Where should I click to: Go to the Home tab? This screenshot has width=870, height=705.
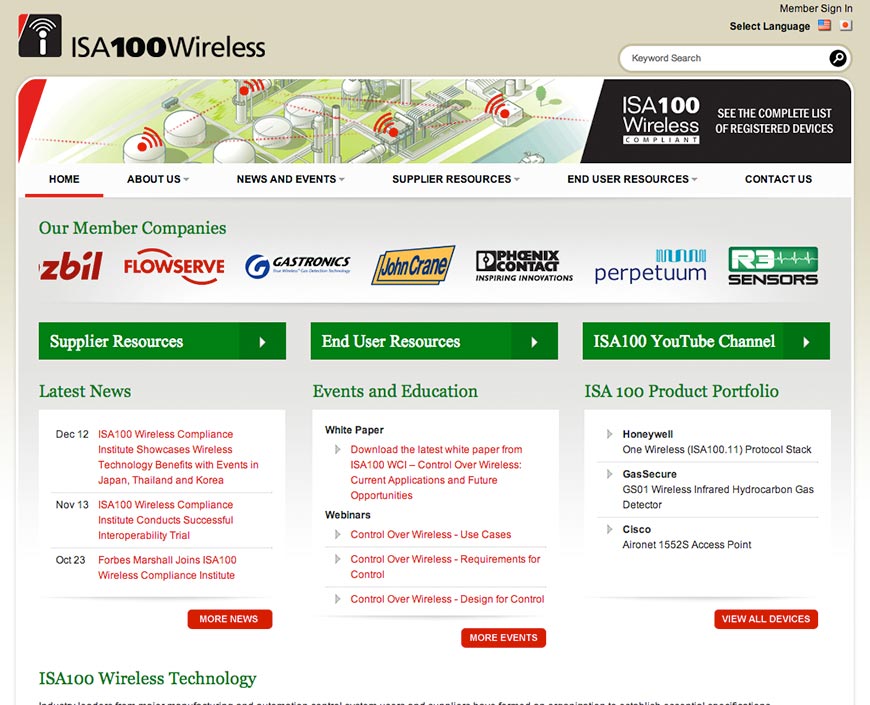click(x=64, y=179)
